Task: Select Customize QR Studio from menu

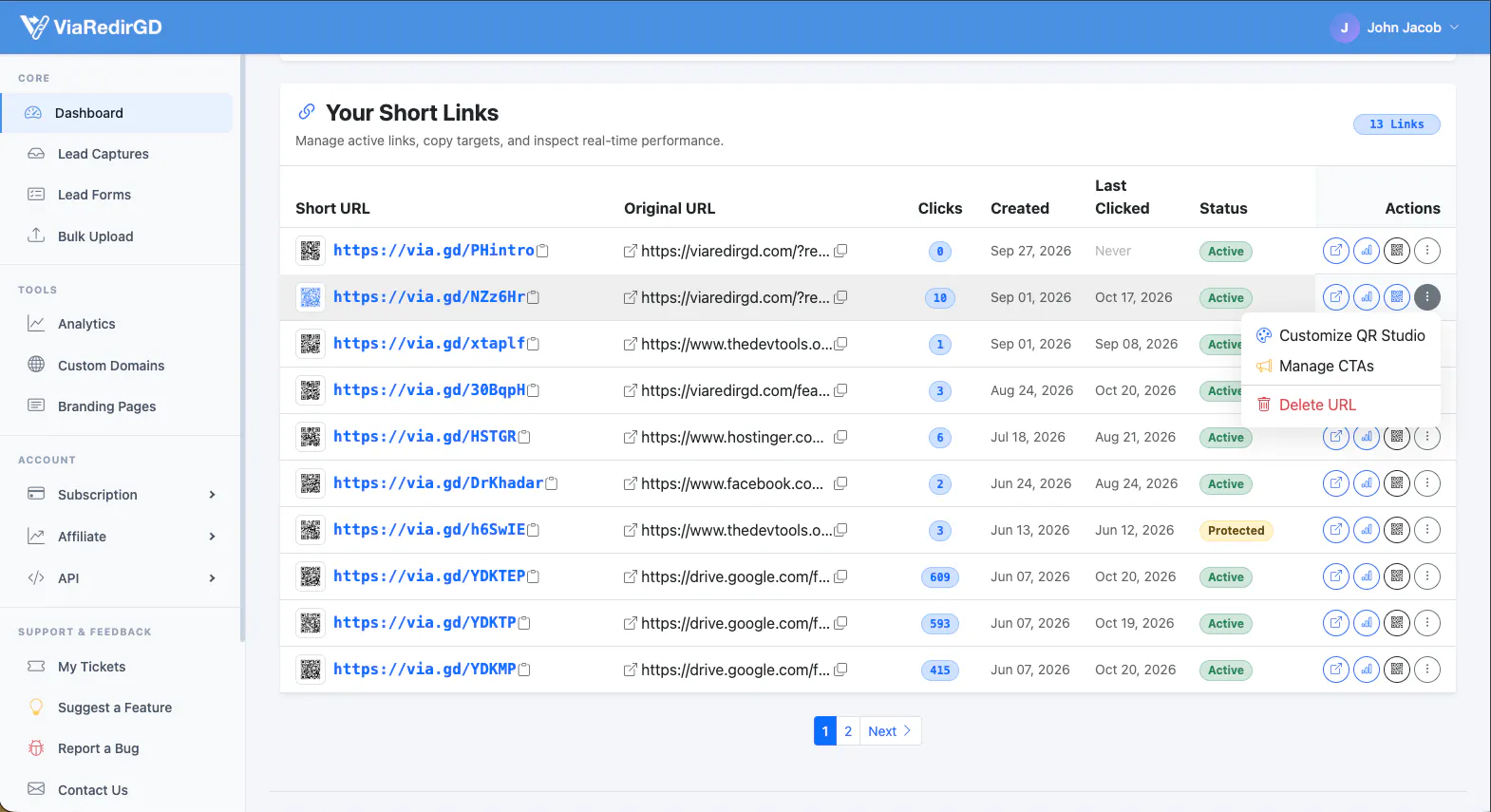Action: (1341, 335)
